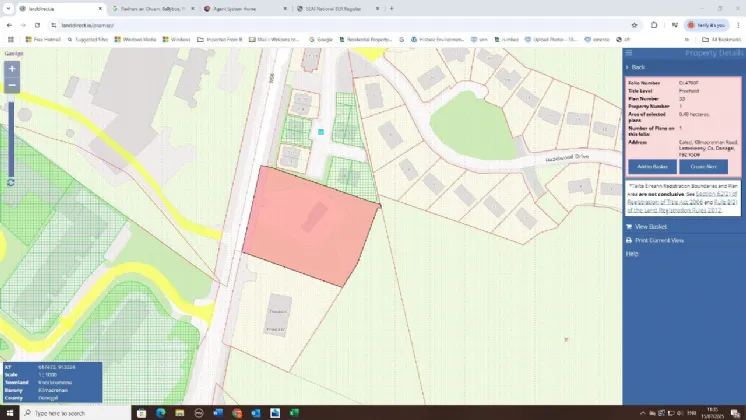Go back using browser back arrow
Screen dimensions: 746x420
point(9,24)
